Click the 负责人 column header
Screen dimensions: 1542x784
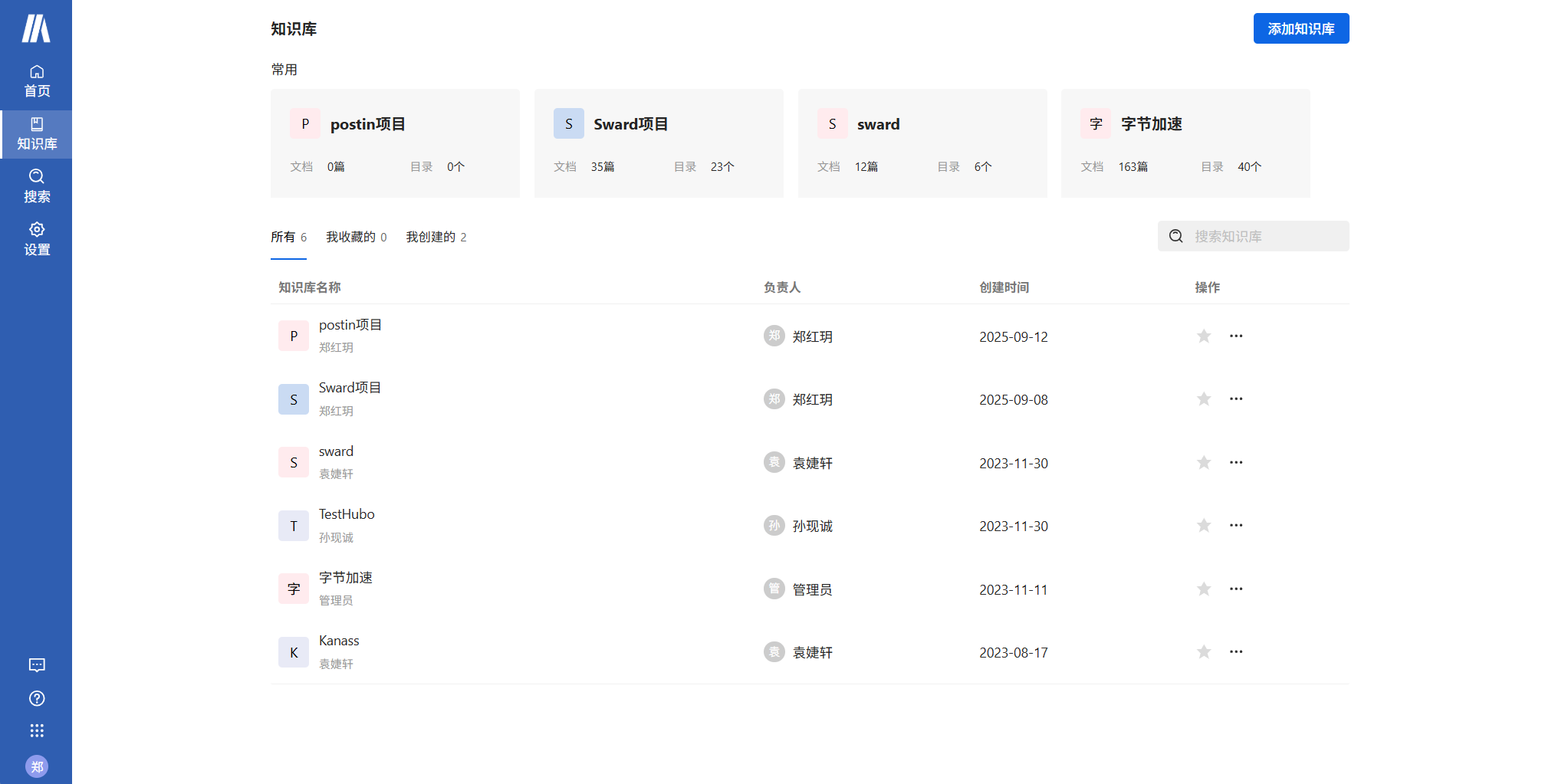(x=782, y=287)
